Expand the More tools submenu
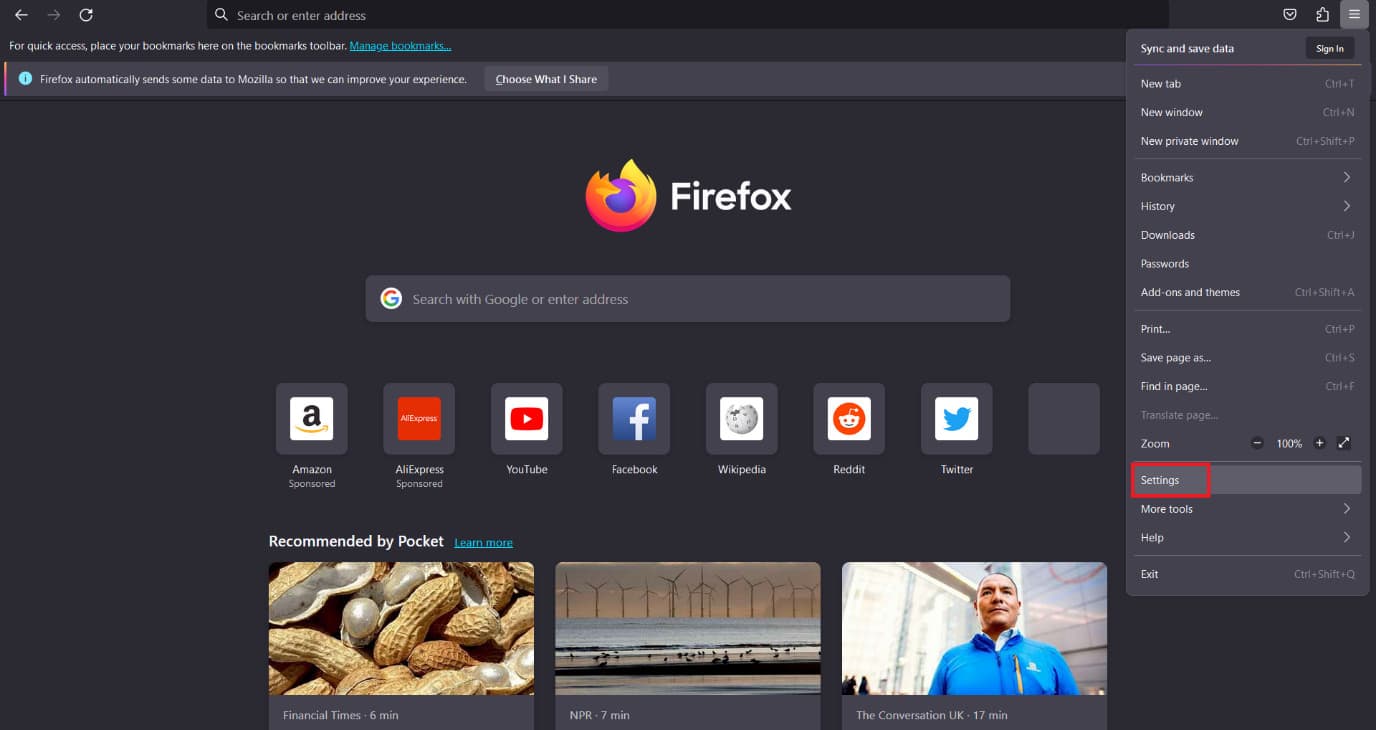This screenshot has width=1376, height=730. point(1246,509)
